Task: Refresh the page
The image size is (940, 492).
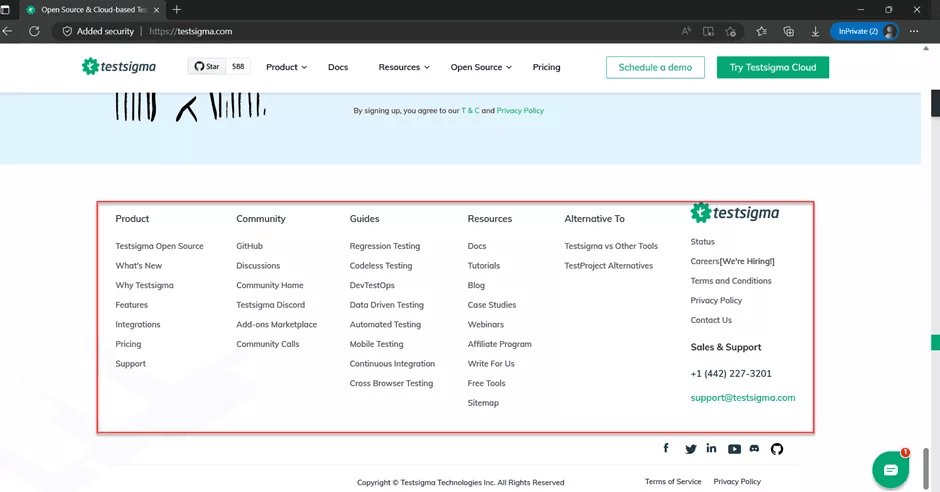Action: [x=34, y=31]
